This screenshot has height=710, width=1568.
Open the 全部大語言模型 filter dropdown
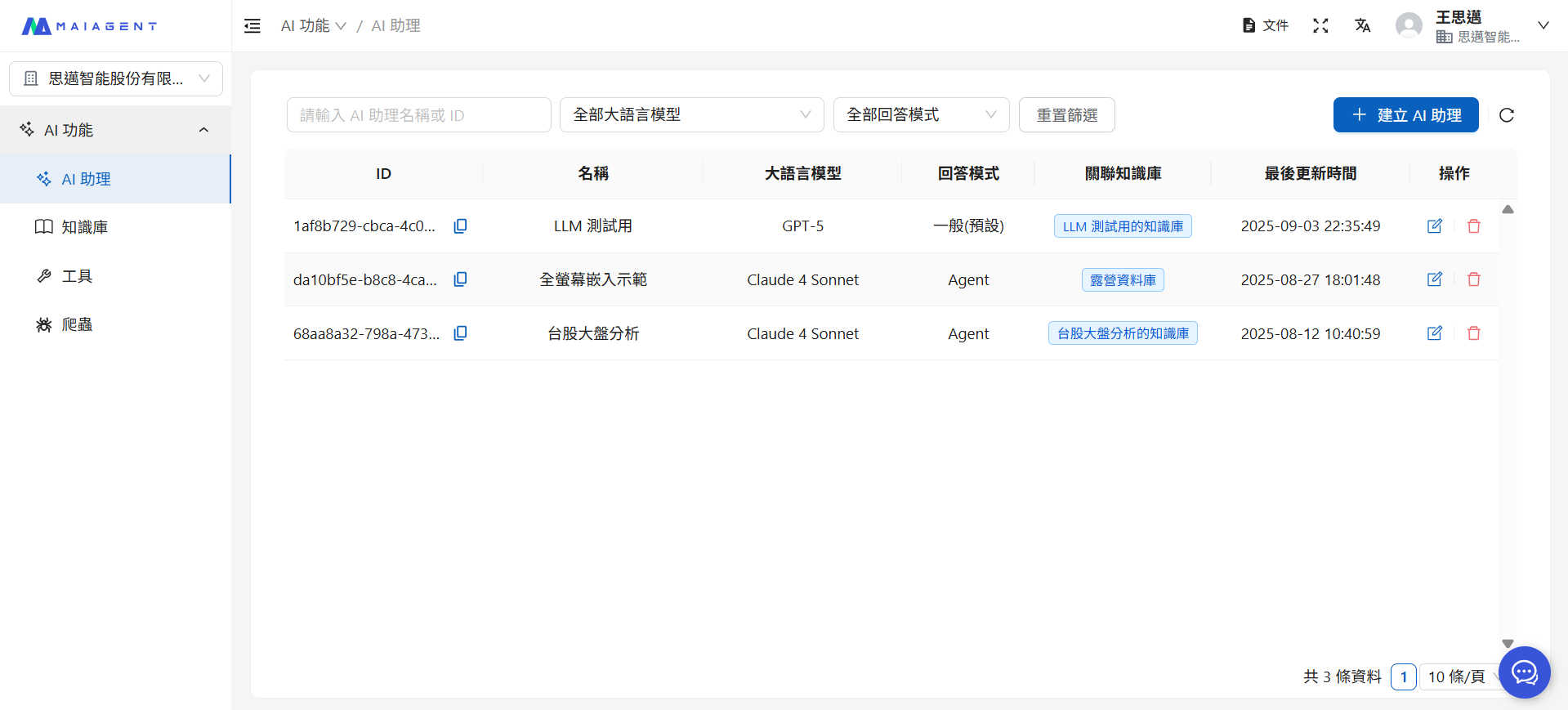pyautogui.click(x=691, y=115)
